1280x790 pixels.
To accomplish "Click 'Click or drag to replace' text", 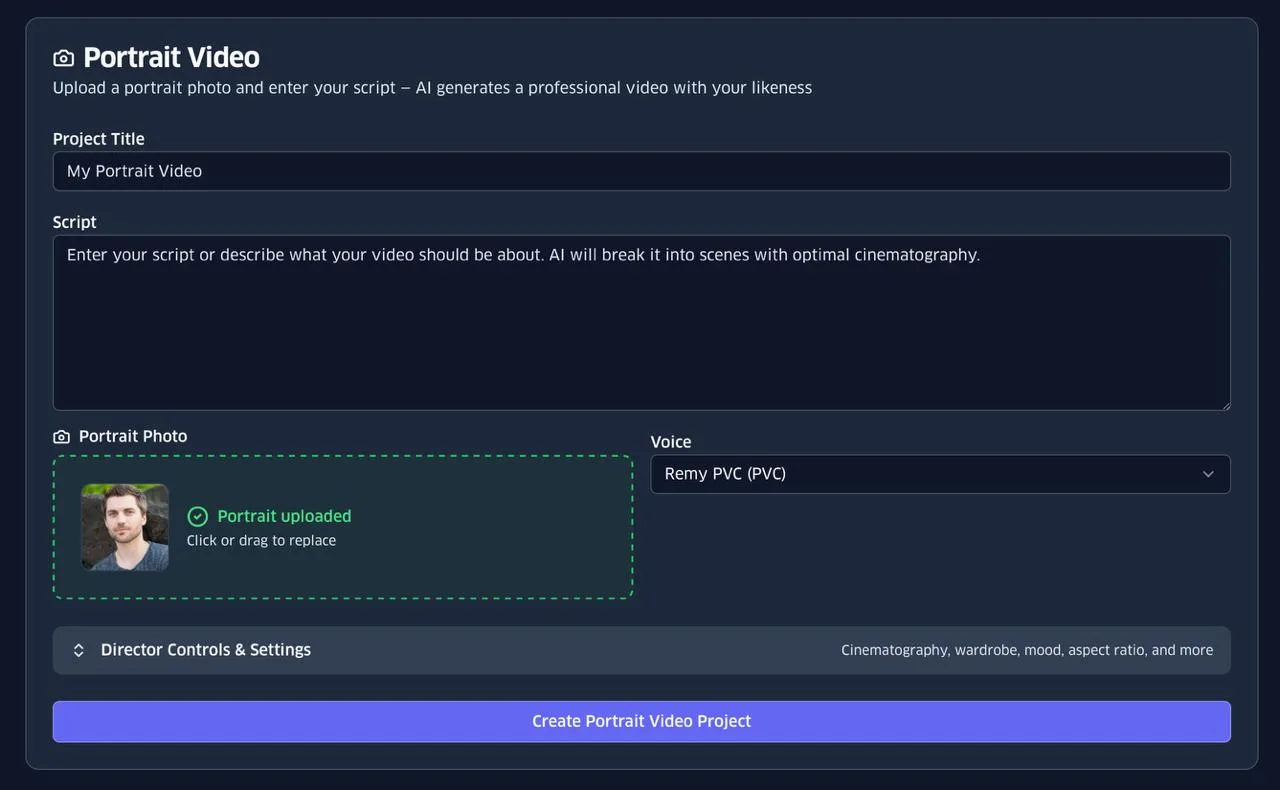I will tap(261, 541).
